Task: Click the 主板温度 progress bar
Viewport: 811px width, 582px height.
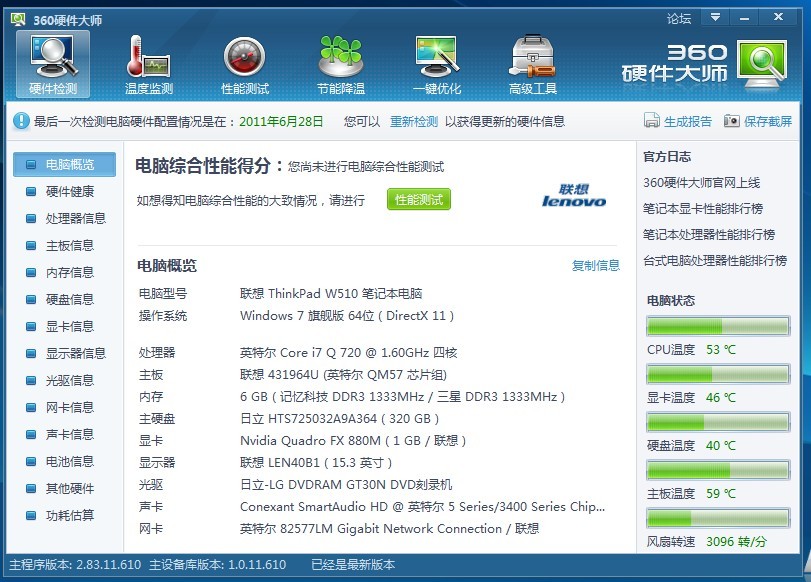Action: click(718, 470)
